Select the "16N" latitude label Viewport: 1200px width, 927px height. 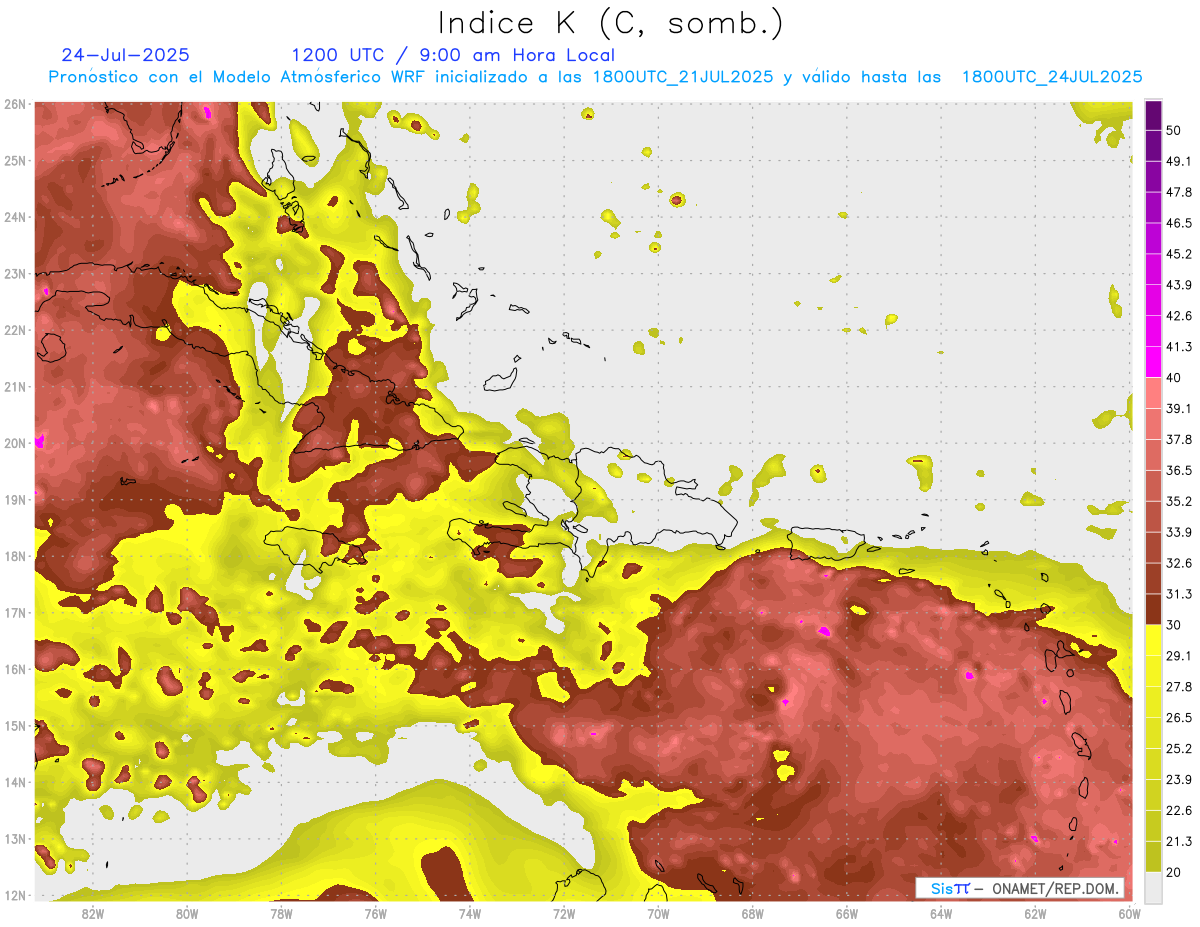coord(15,669)
